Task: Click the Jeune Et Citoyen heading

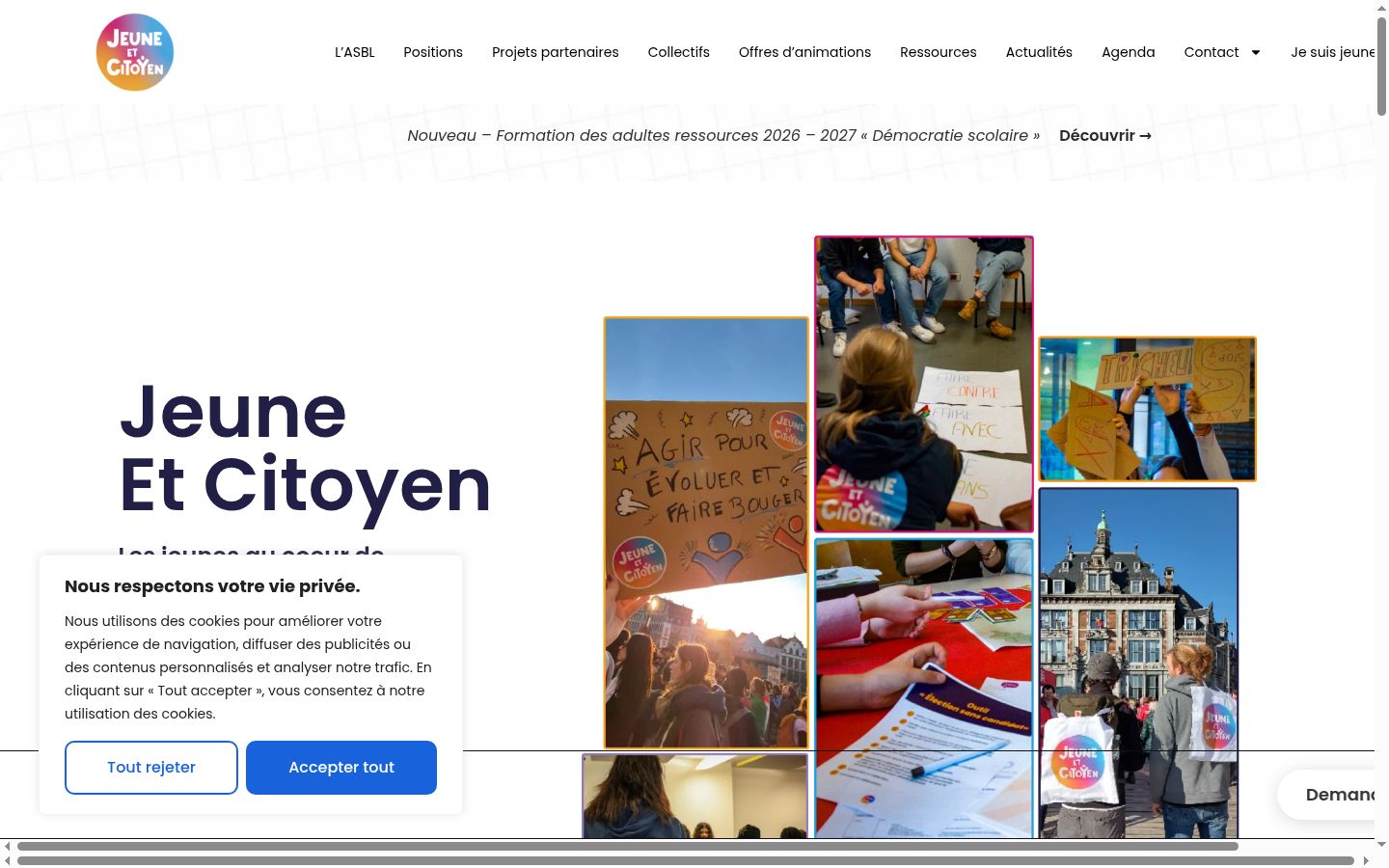Action: point(305,448)
